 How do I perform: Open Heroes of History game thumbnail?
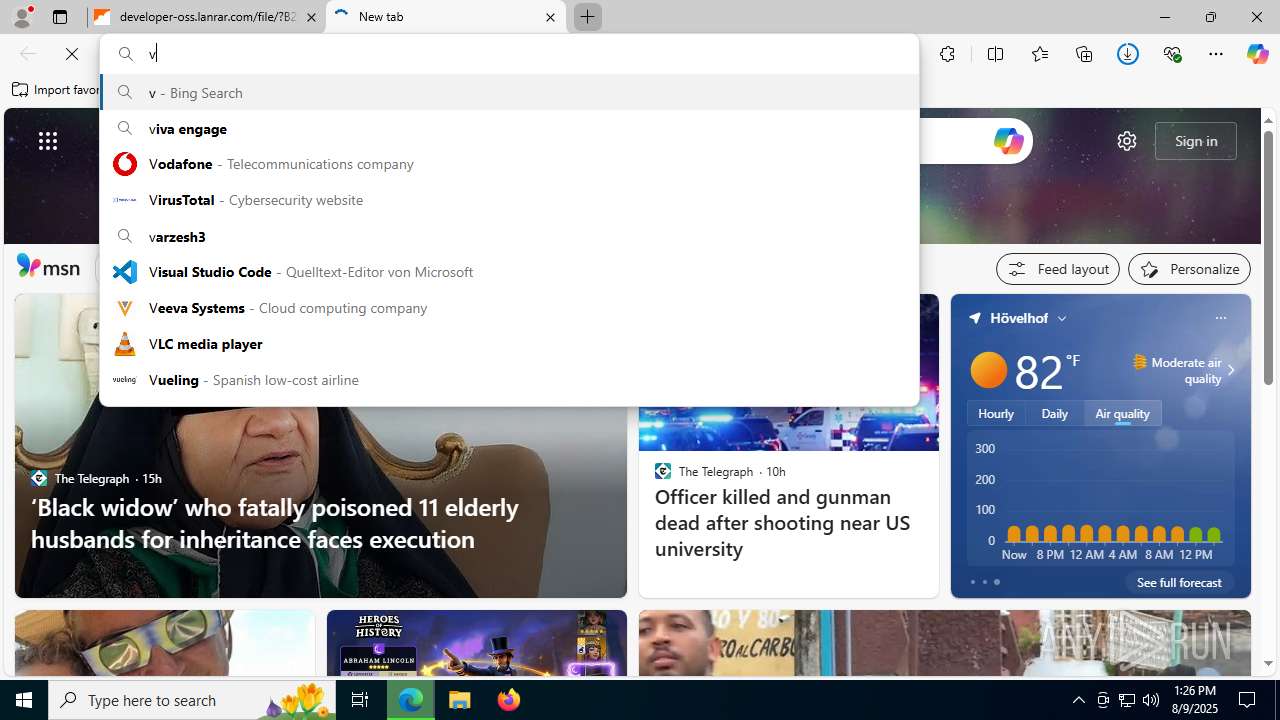[477, 643]
